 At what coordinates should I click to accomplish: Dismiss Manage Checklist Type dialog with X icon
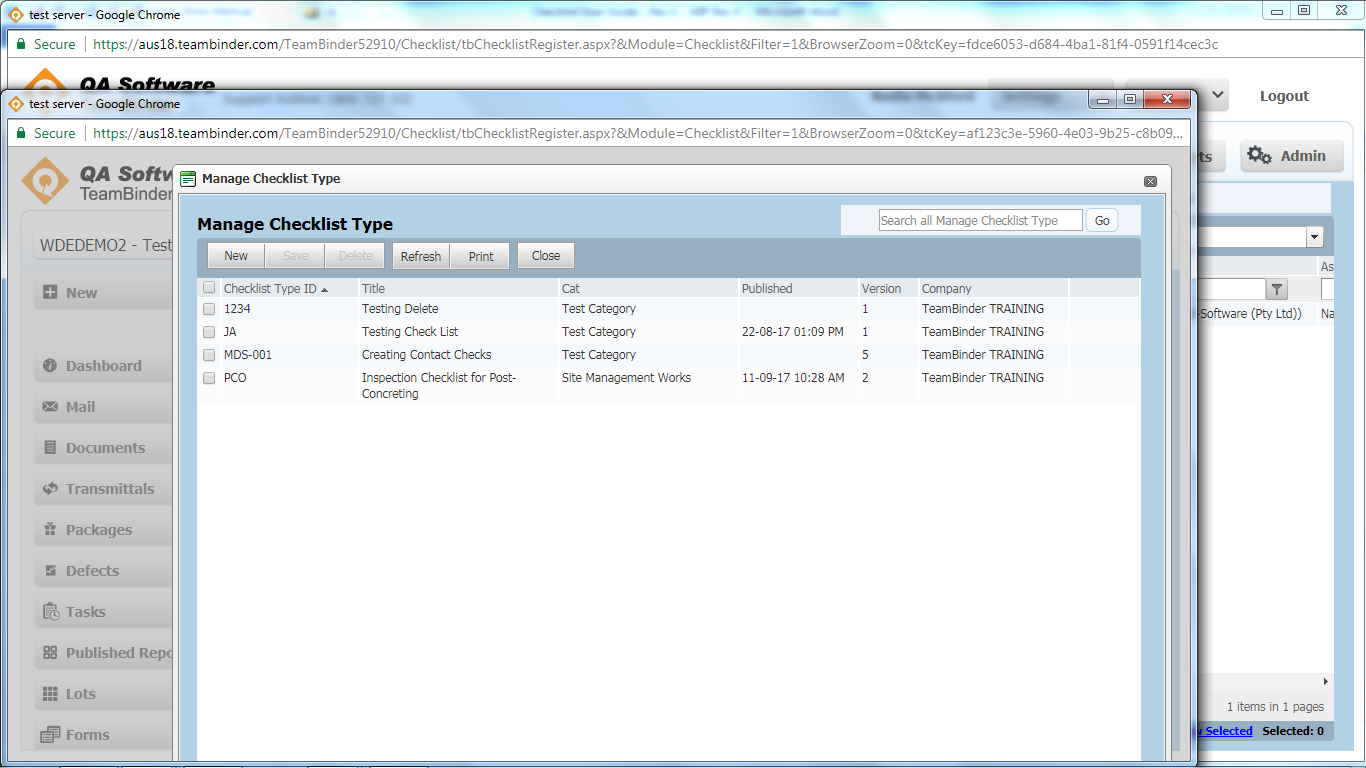[x=1150, y=181]
